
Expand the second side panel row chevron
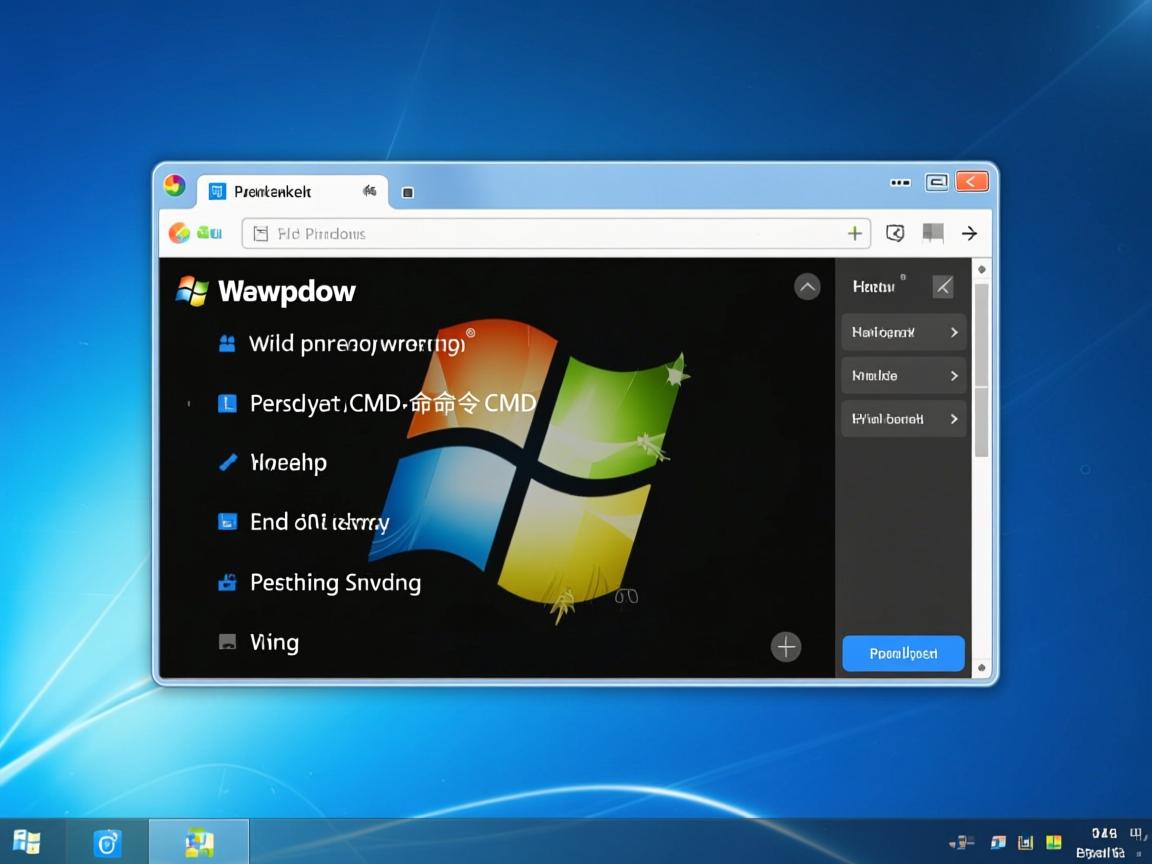click(x=953, y=376)
